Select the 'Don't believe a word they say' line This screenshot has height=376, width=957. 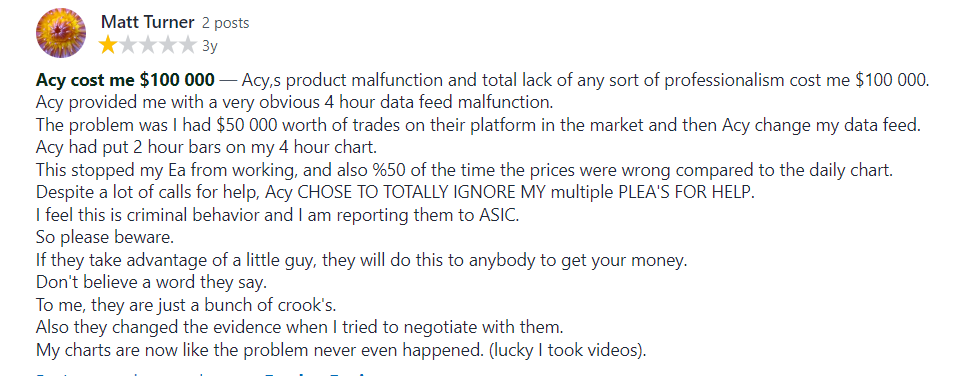(152, 283)
